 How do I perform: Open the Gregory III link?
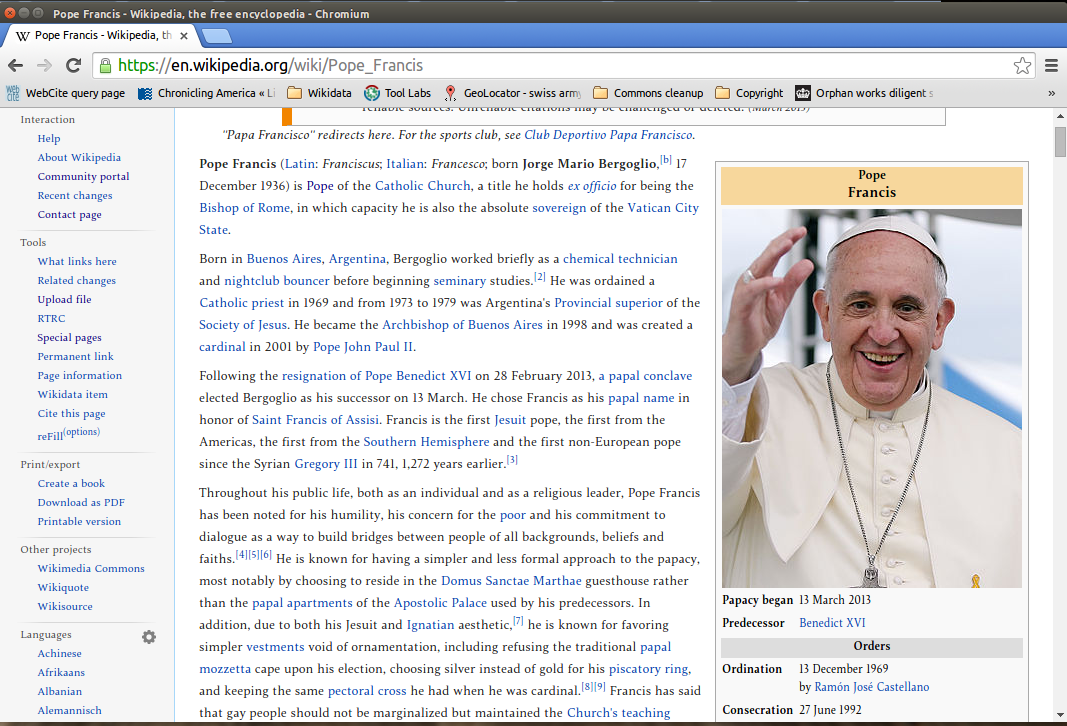(325, 464)
